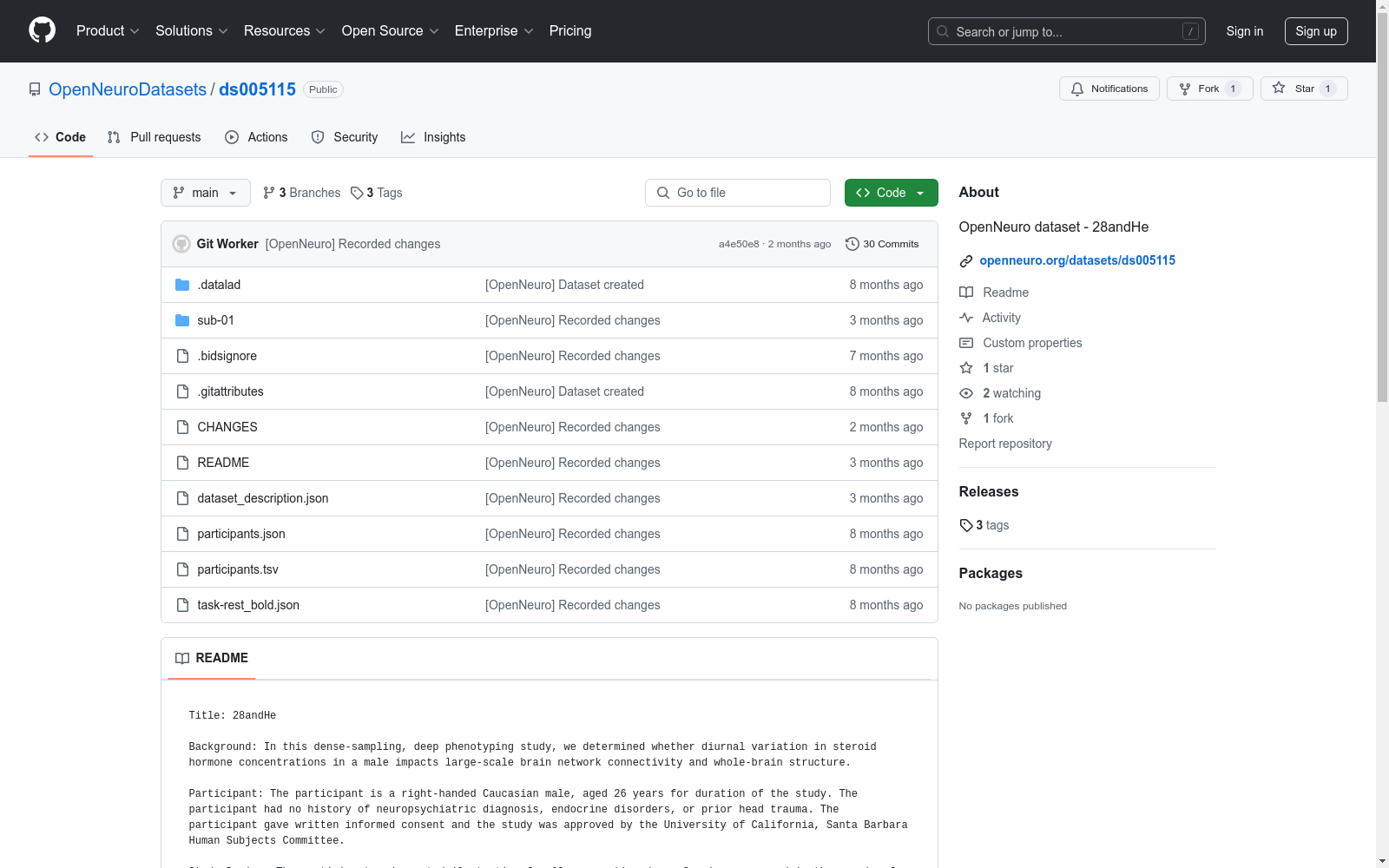The image size is (1389, 868).
Task: Star the ds005115 repository
Action: click(x=1304, y=89)
